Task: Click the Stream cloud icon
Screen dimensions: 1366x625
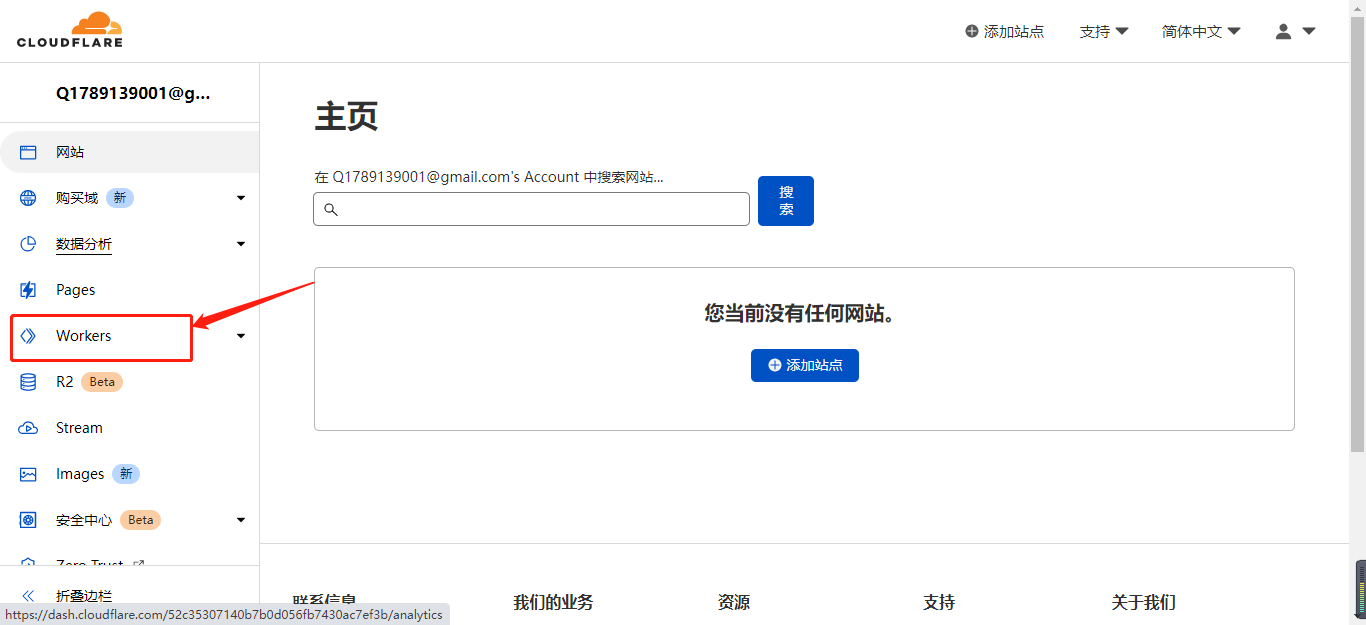Action: point(28,428)
